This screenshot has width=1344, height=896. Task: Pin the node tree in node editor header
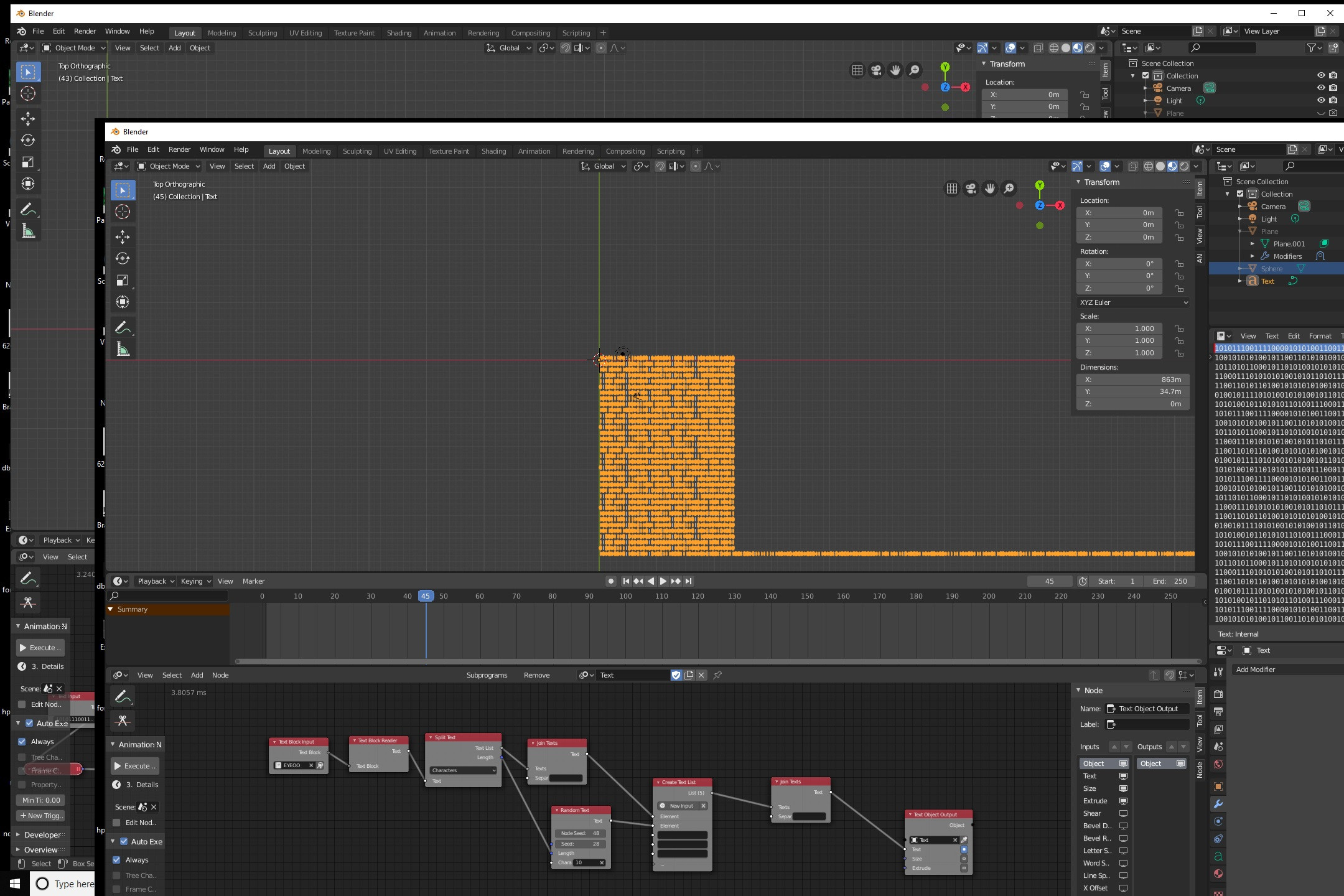click(717, 675)
